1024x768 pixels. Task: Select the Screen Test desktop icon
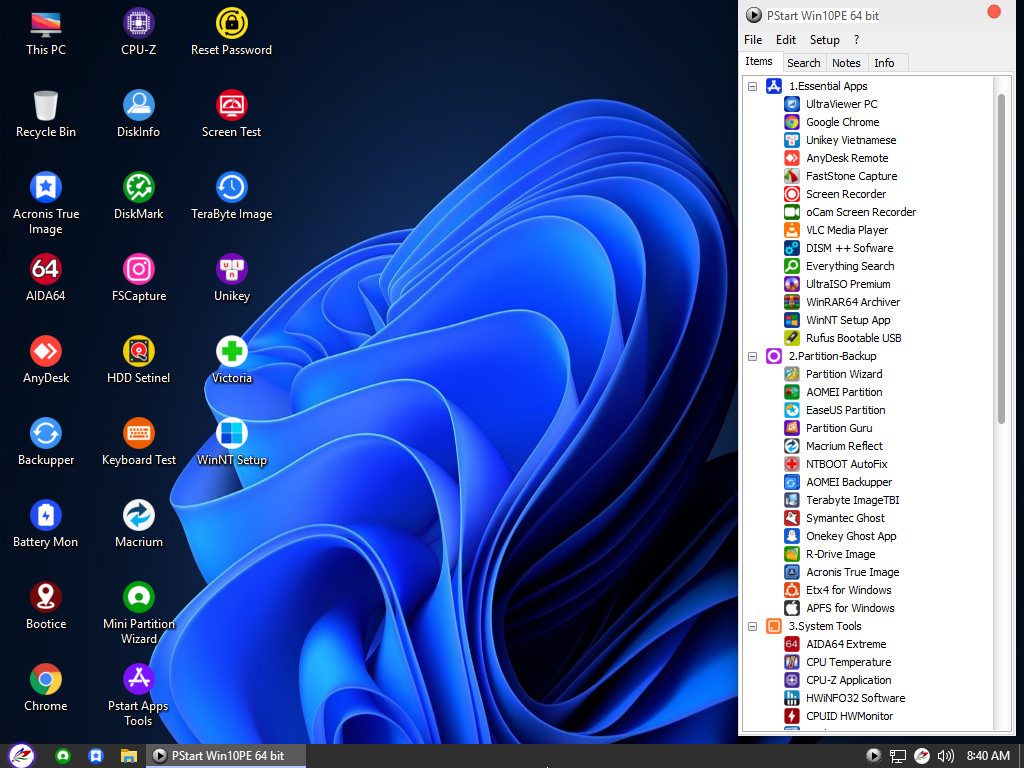231,114
